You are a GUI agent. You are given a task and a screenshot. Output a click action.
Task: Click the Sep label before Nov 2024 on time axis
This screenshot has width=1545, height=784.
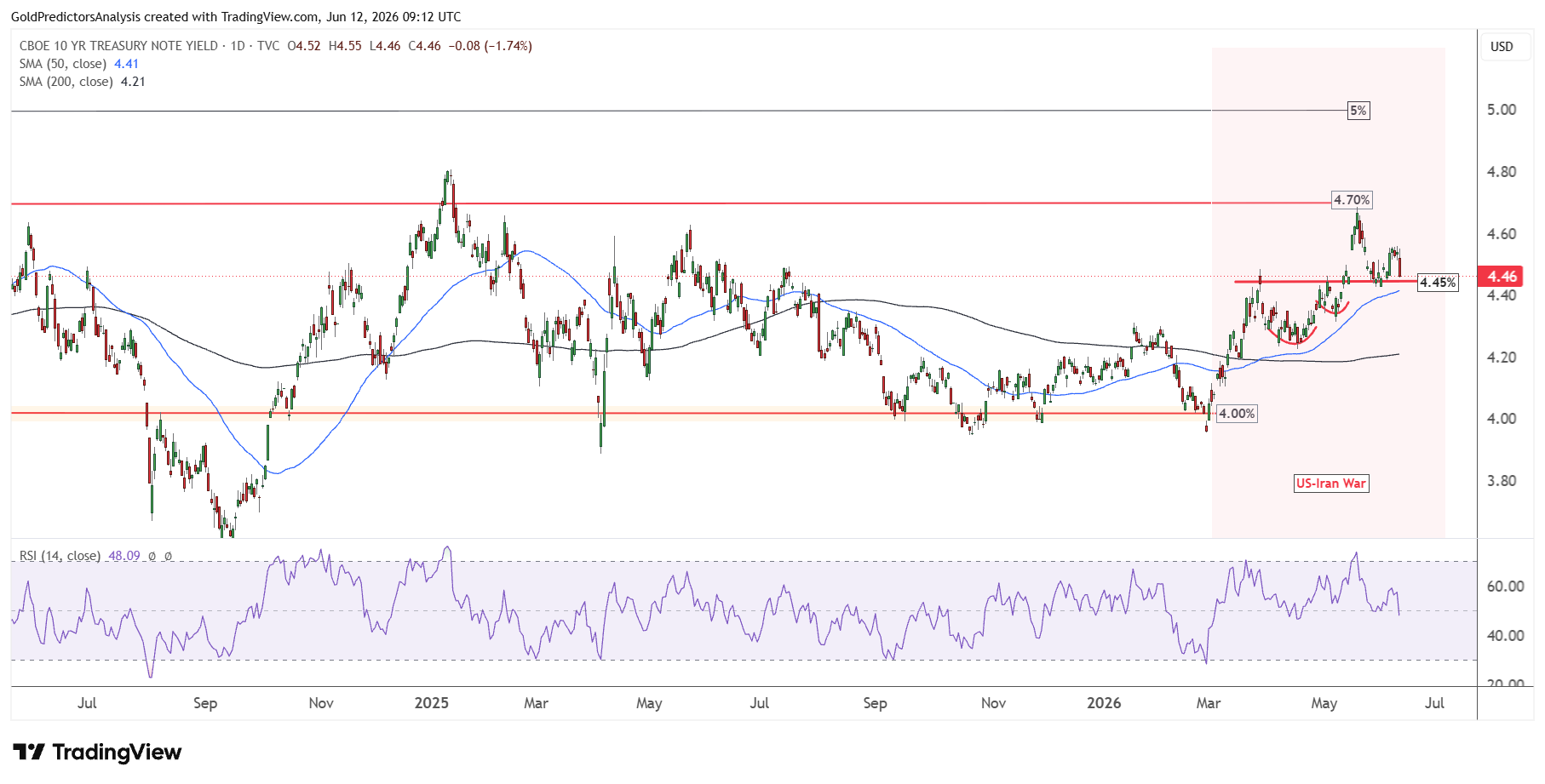(x=205, y=703)
